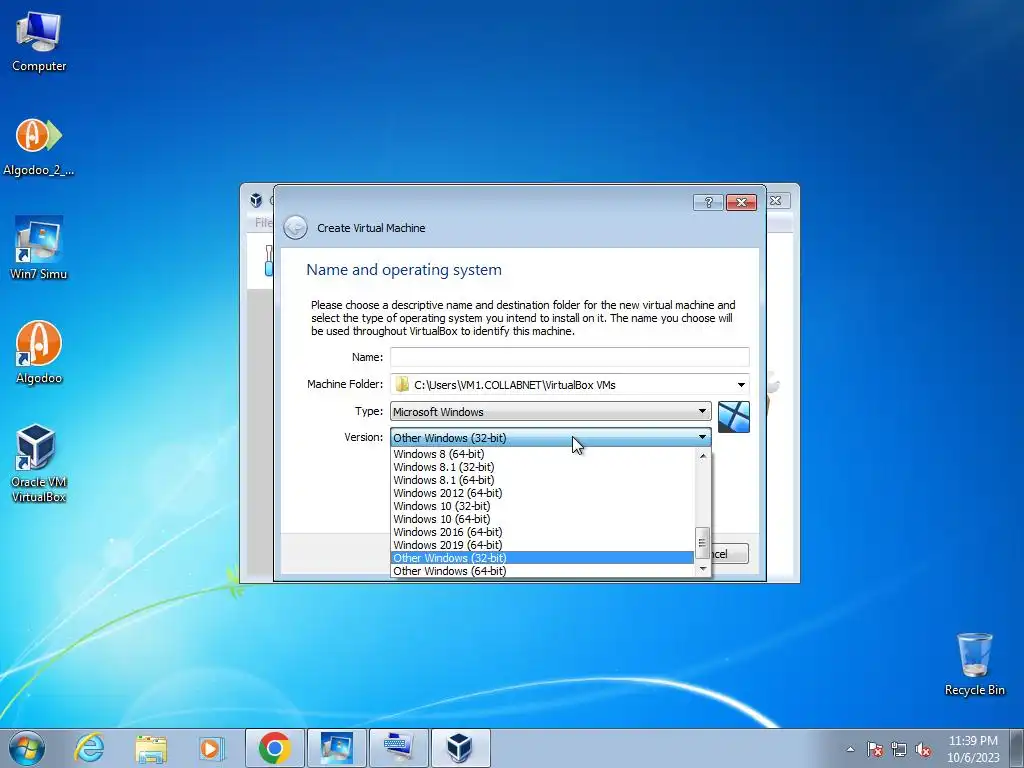This screenshot has width=1024, height=768.
Task: Click the muted volume tray icon
Action: pyautogui.click(x=923, y=749)
